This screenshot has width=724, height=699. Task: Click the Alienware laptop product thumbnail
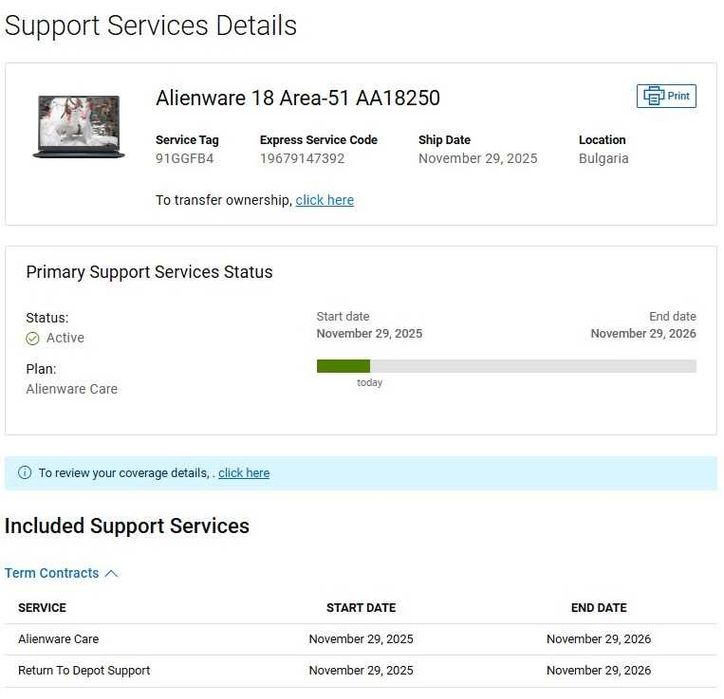pyautogui.click(x=79, y=126)
